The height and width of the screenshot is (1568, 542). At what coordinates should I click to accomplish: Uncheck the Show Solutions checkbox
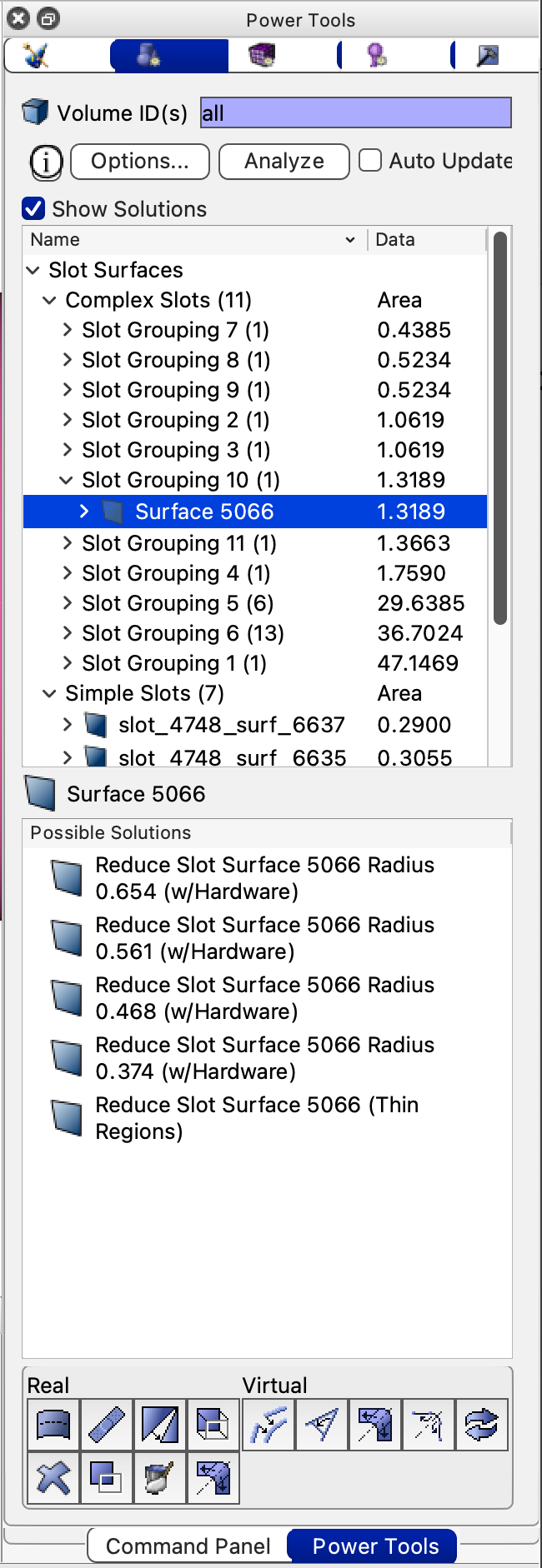tap(33, 208)
